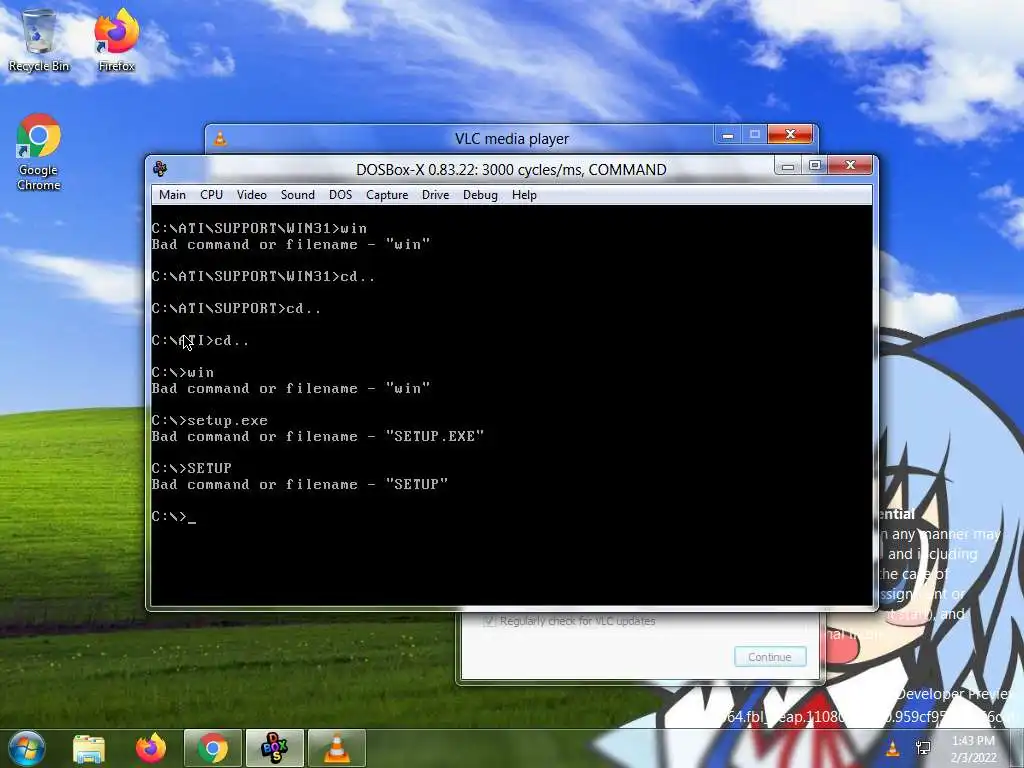Launch Firefox from the taskbar
This screenshot has height=768, width=1024.
151,748
